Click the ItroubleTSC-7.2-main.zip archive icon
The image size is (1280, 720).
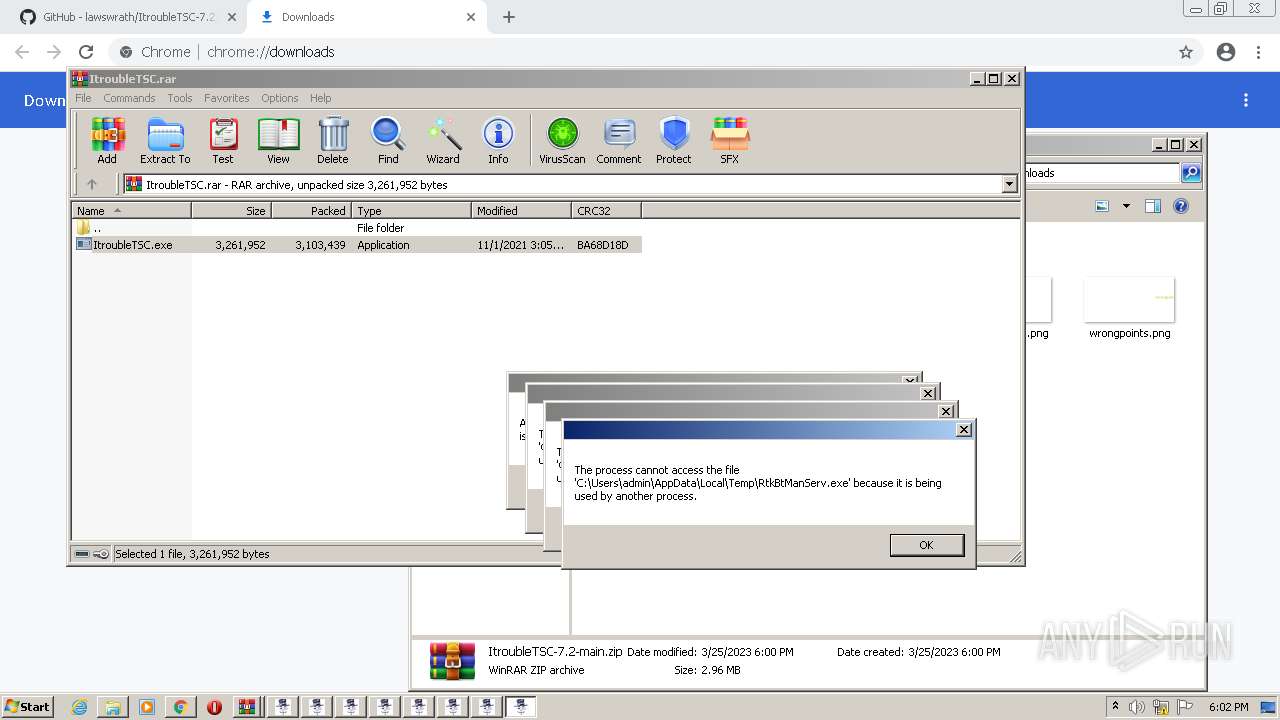pyautogui.click(x=452, y=661)
